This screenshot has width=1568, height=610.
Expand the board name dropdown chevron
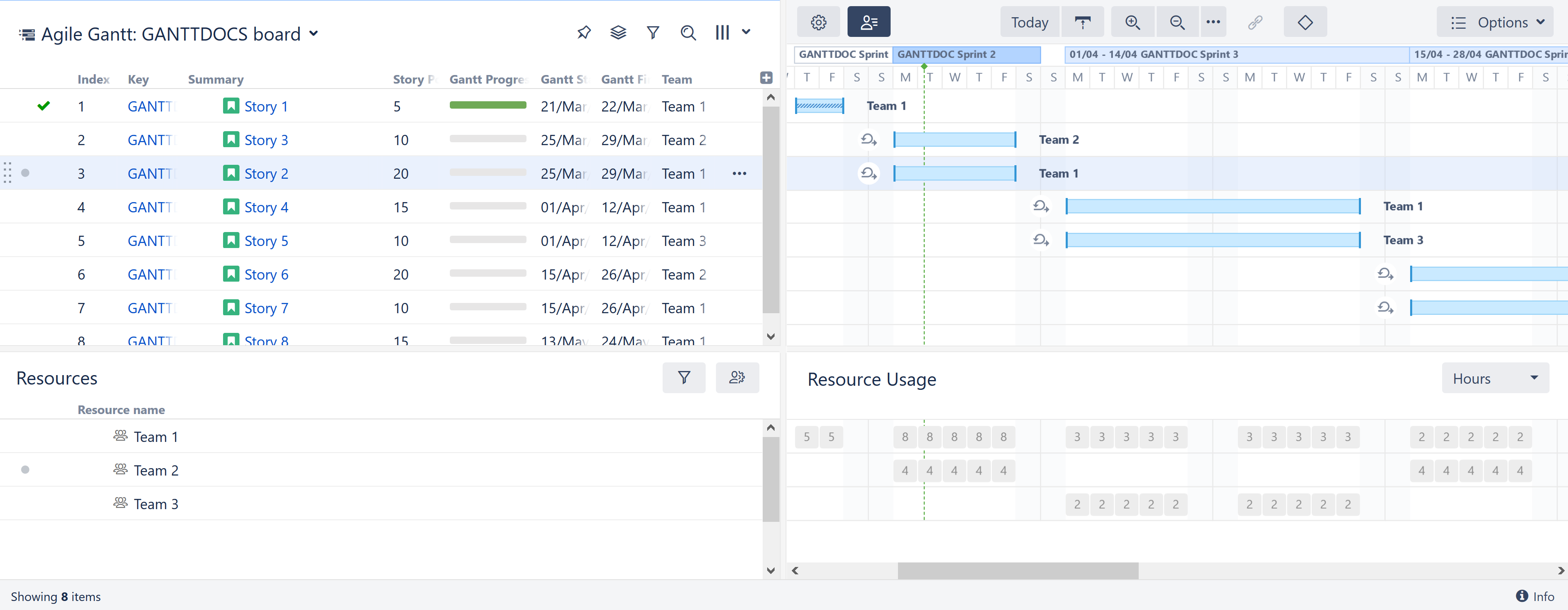(314, 34)
